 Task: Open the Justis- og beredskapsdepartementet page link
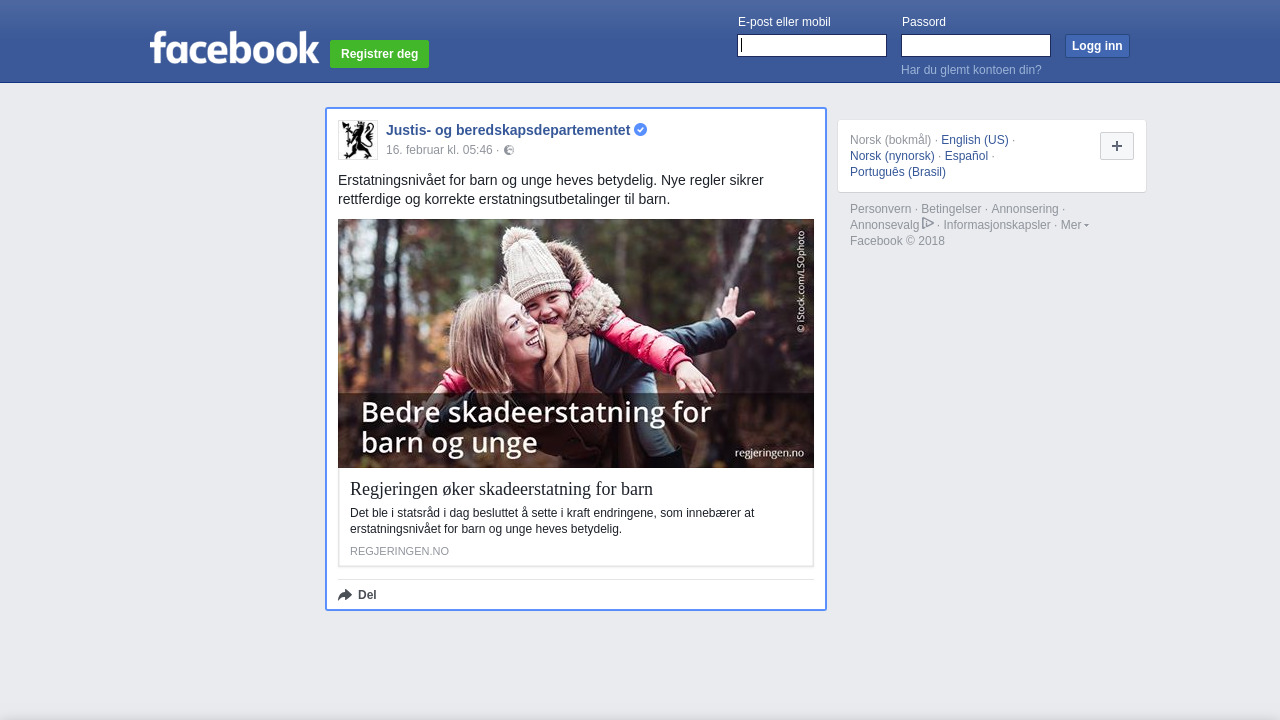point(508,130)
